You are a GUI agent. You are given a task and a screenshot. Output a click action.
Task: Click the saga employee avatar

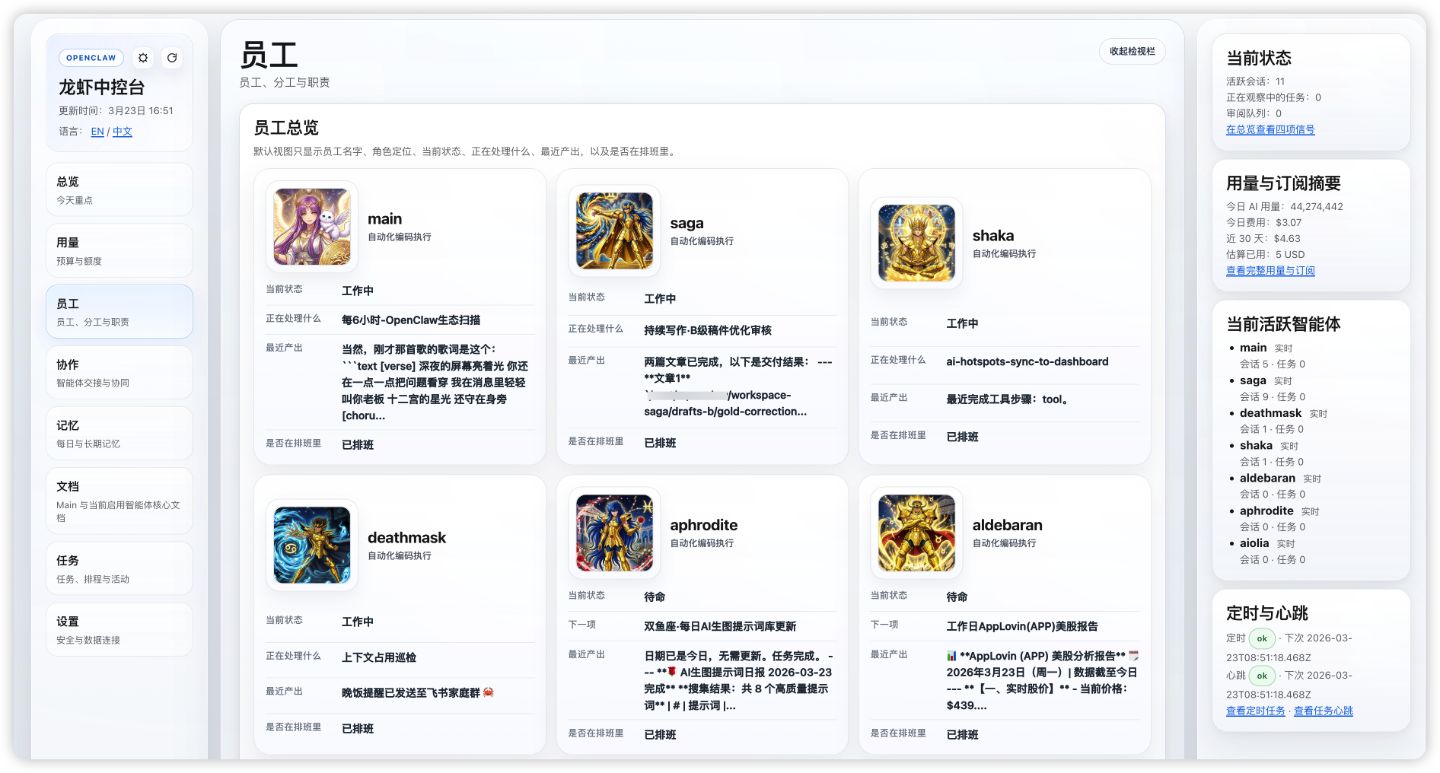click(614, 231)
